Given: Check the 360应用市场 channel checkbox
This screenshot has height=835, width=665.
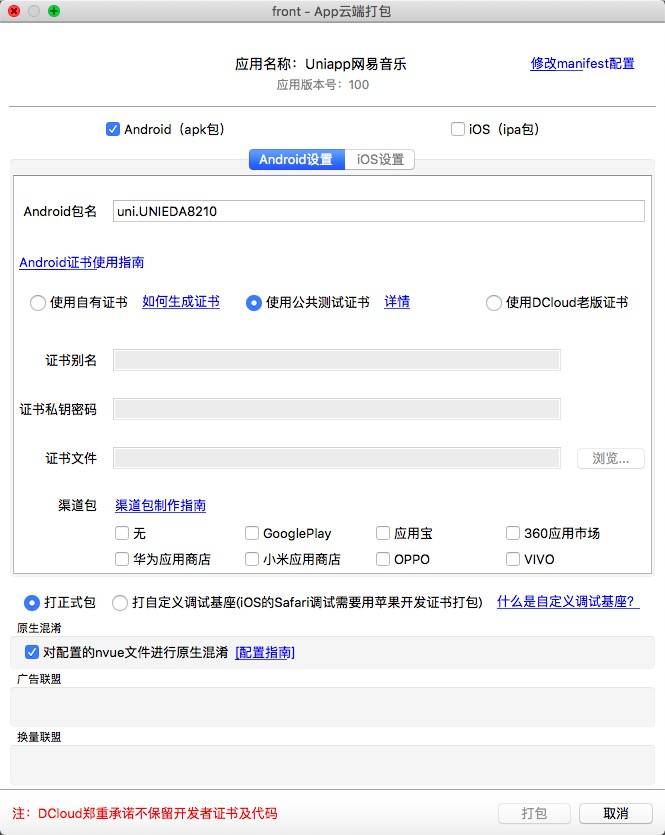Looking at the screenshot, I should (514, 534).
